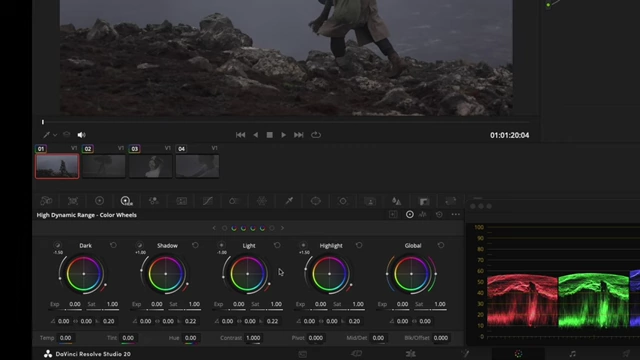This screenshot has height=360, width=640.
Task: Switch HDR palette to wheels view
Action: click(x=409, y=215)
